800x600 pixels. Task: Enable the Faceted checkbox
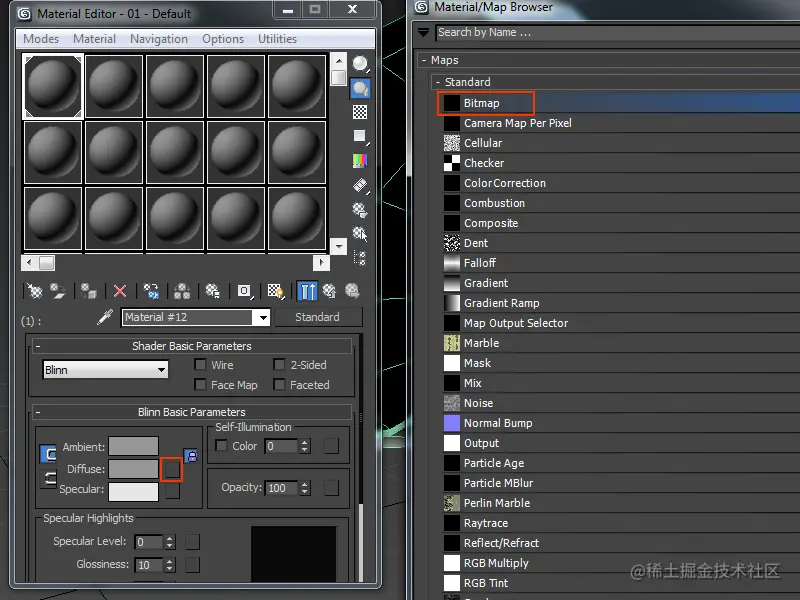pyautogui.click(x=279, y=384)
